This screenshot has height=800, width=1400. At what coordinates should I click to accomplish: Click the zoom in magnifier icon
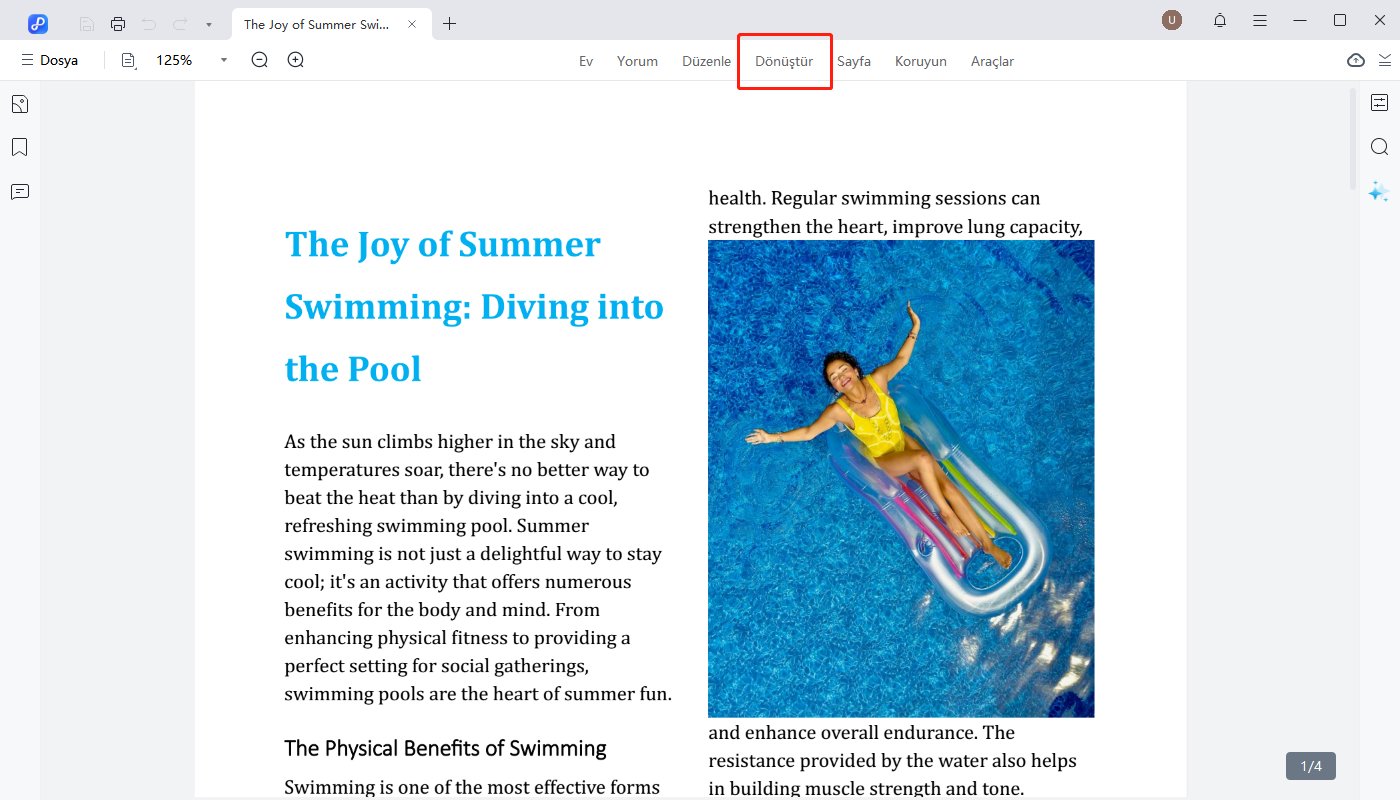296,60
